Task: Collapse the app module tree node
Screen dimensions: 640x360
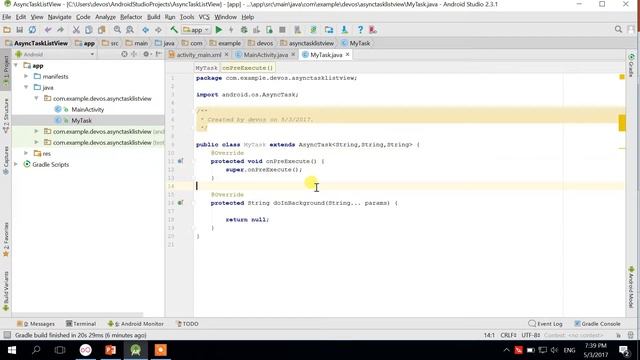Action: coord(16,65)
